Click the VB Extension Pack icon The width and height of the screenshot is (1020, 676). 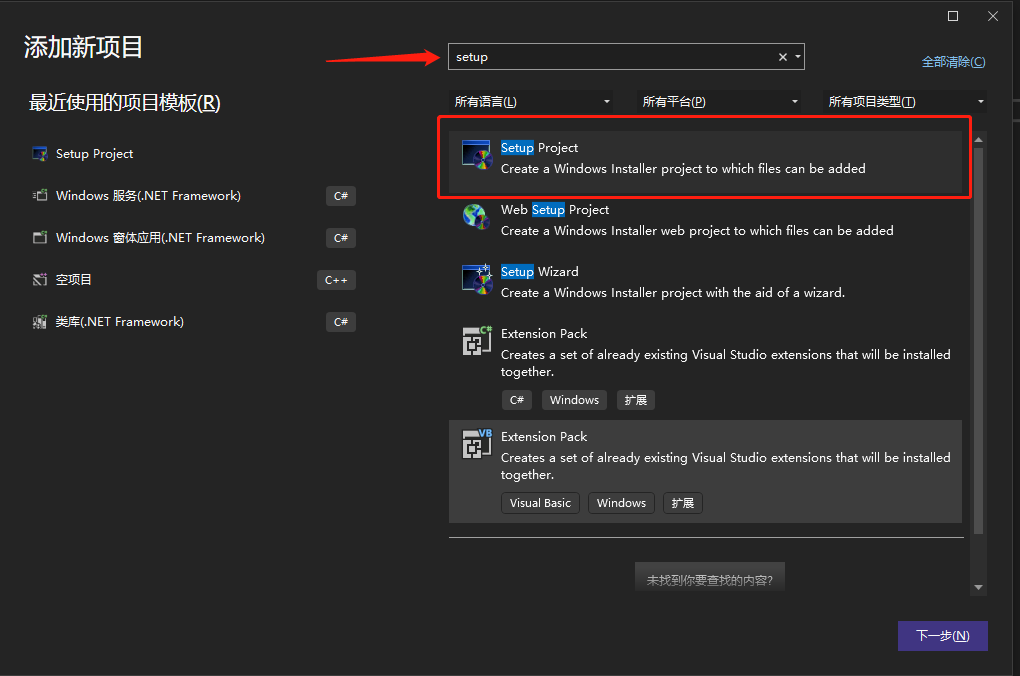click(x=477, y=444)
